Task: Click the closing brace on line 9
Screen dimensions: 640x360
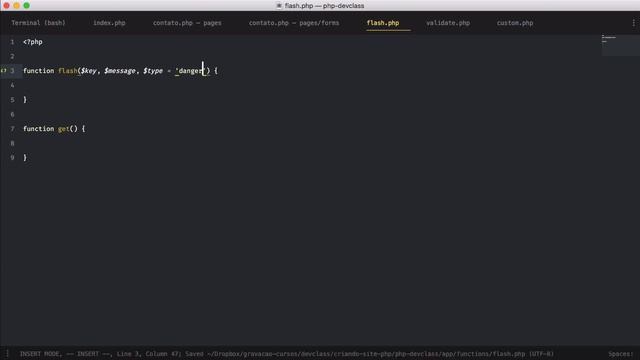Action: point(25,158)
